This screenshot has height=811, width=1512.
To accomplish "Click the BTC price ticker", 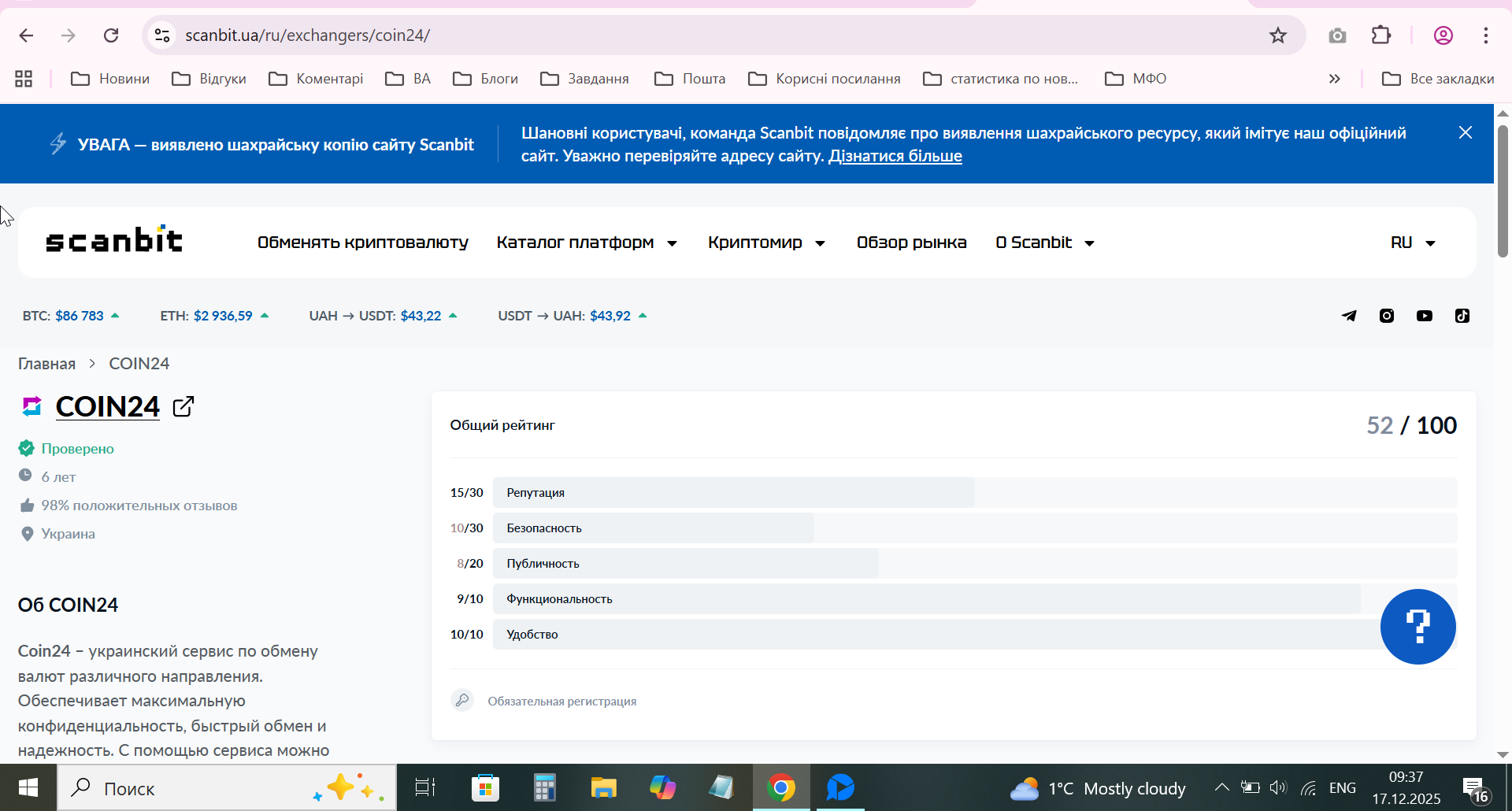I will (x=71, y=316).
